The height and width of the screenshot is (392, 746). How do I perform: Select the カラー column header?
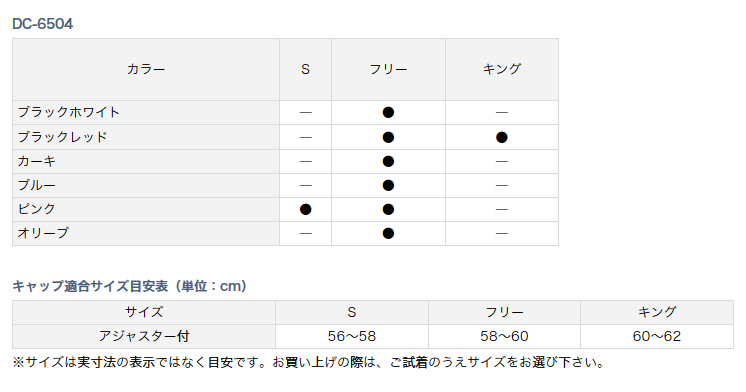click(146, 69)
